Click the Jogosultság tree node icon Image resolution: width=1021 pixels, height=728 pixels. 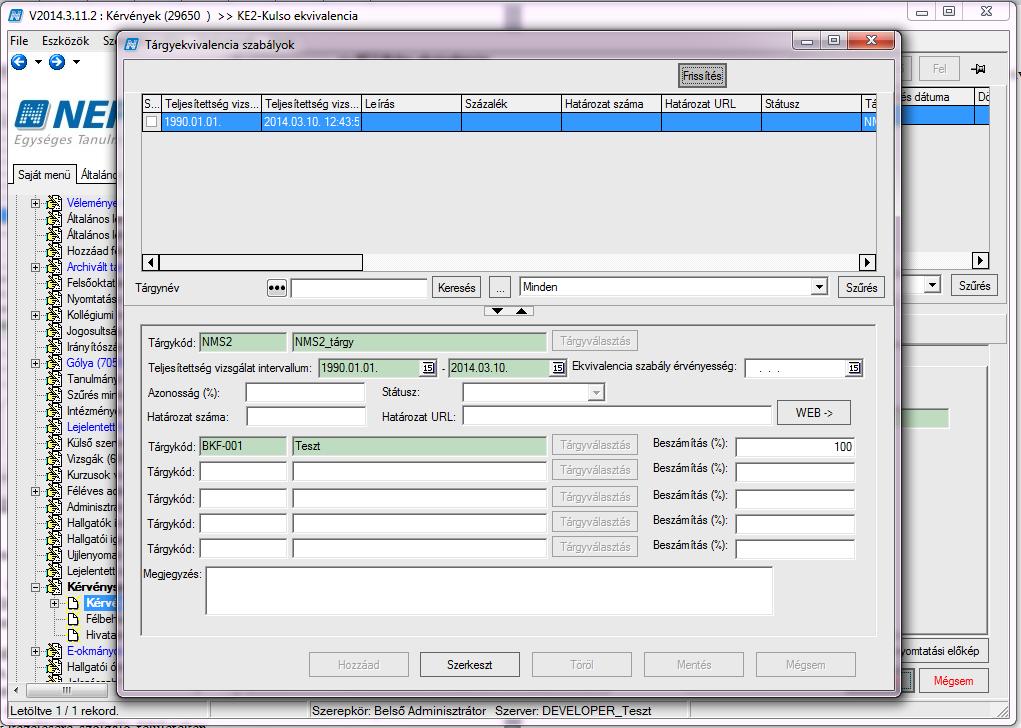coord(54,331)
